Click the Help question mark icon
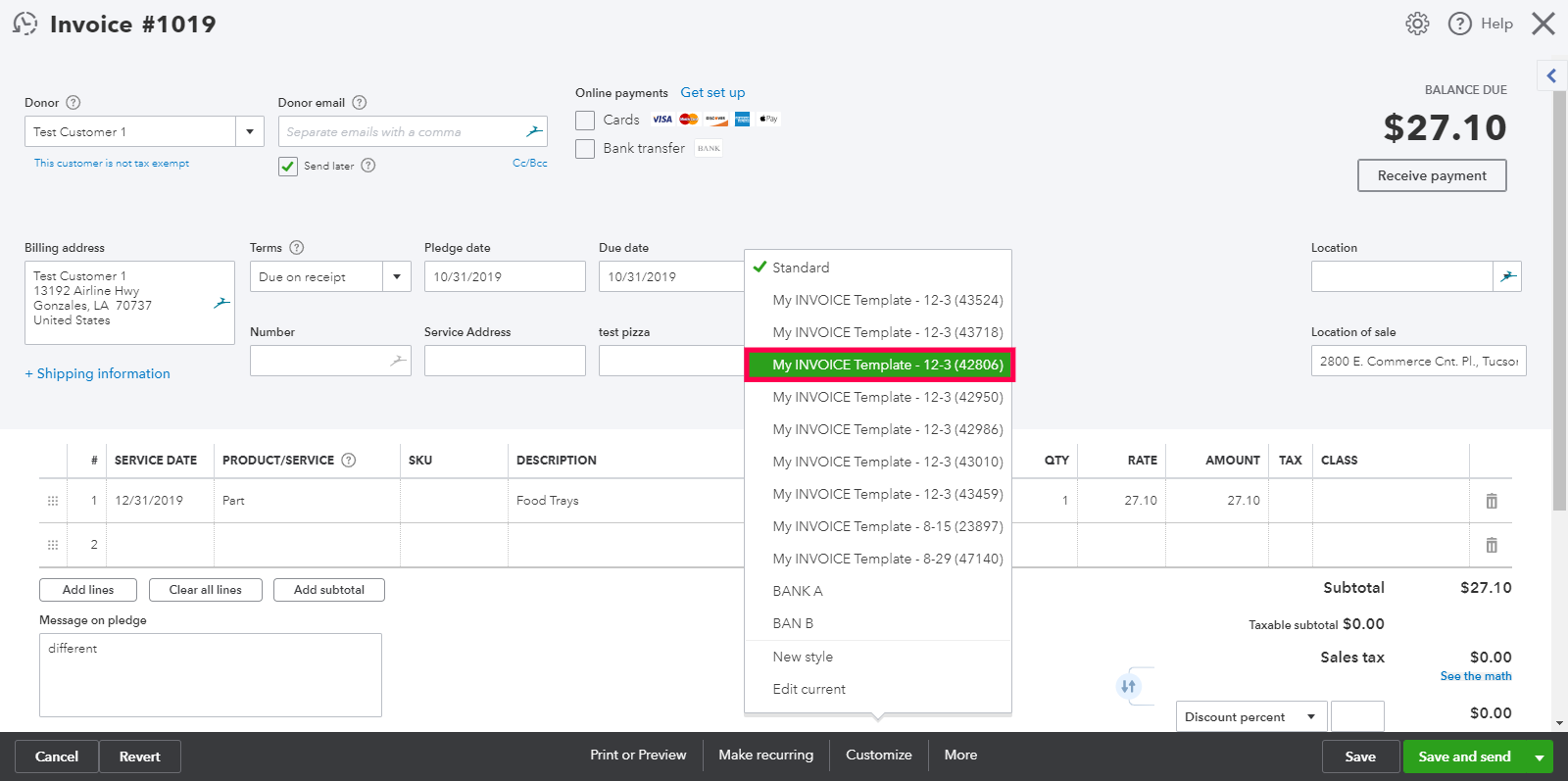Image resolution: width=1568 pixels, height=781 pixels. [1460, 24]
